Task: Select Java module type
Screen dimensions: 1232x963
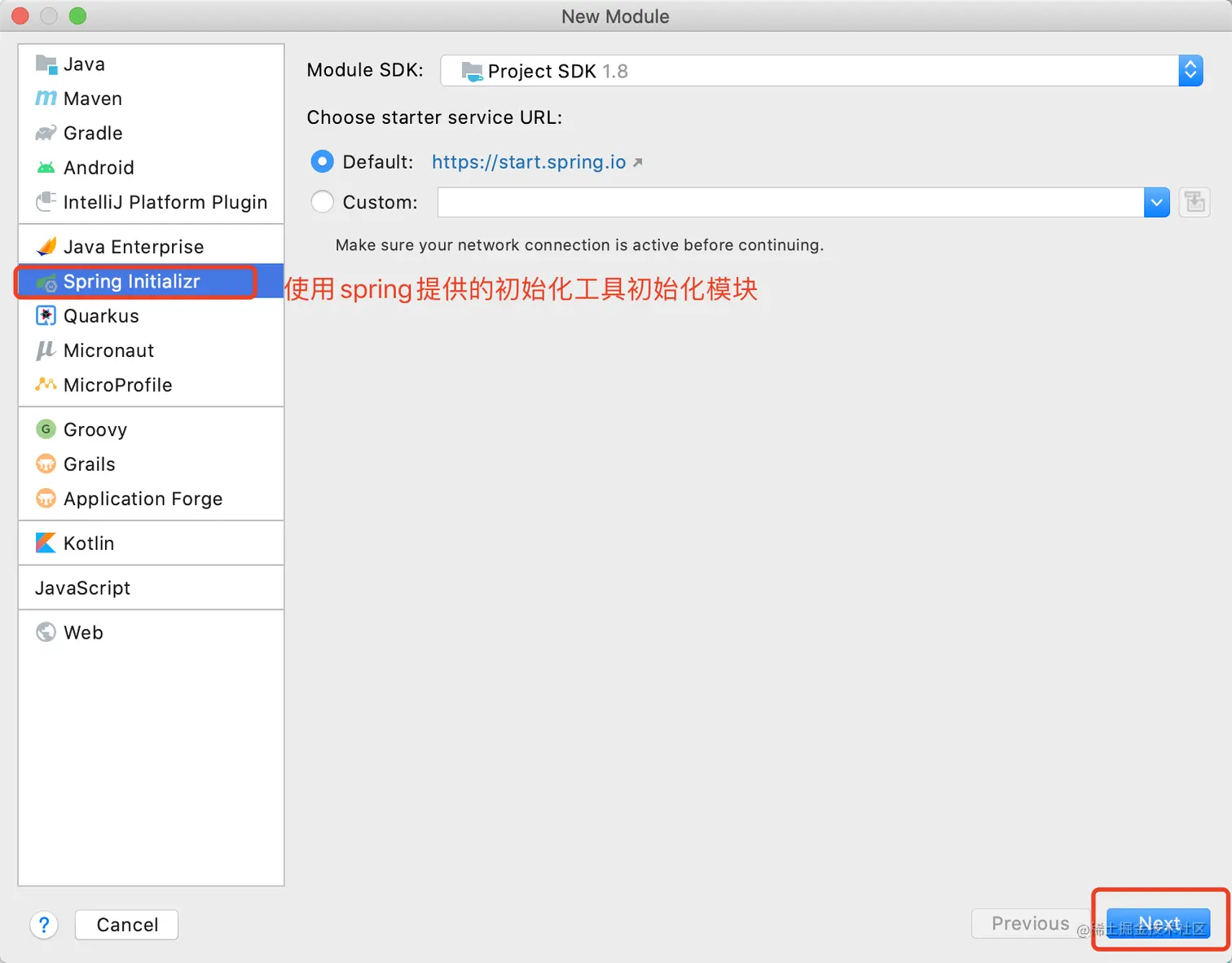Action: 151,64
